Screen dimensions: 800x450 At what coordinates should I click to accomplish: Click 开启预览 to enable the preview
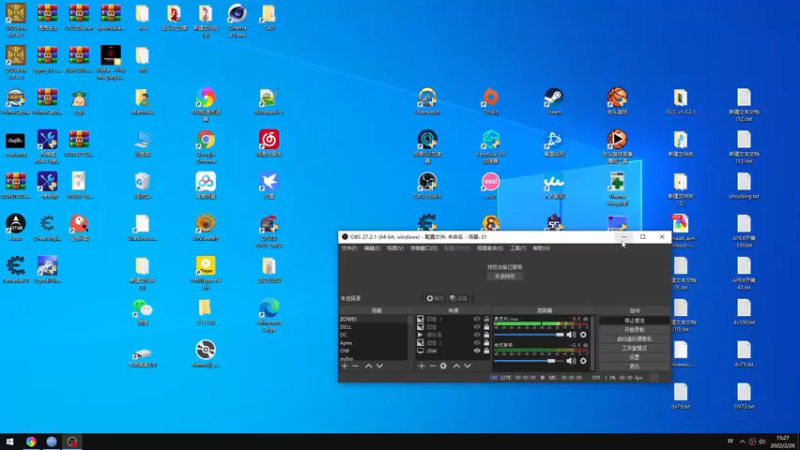(x=505, y=277)
